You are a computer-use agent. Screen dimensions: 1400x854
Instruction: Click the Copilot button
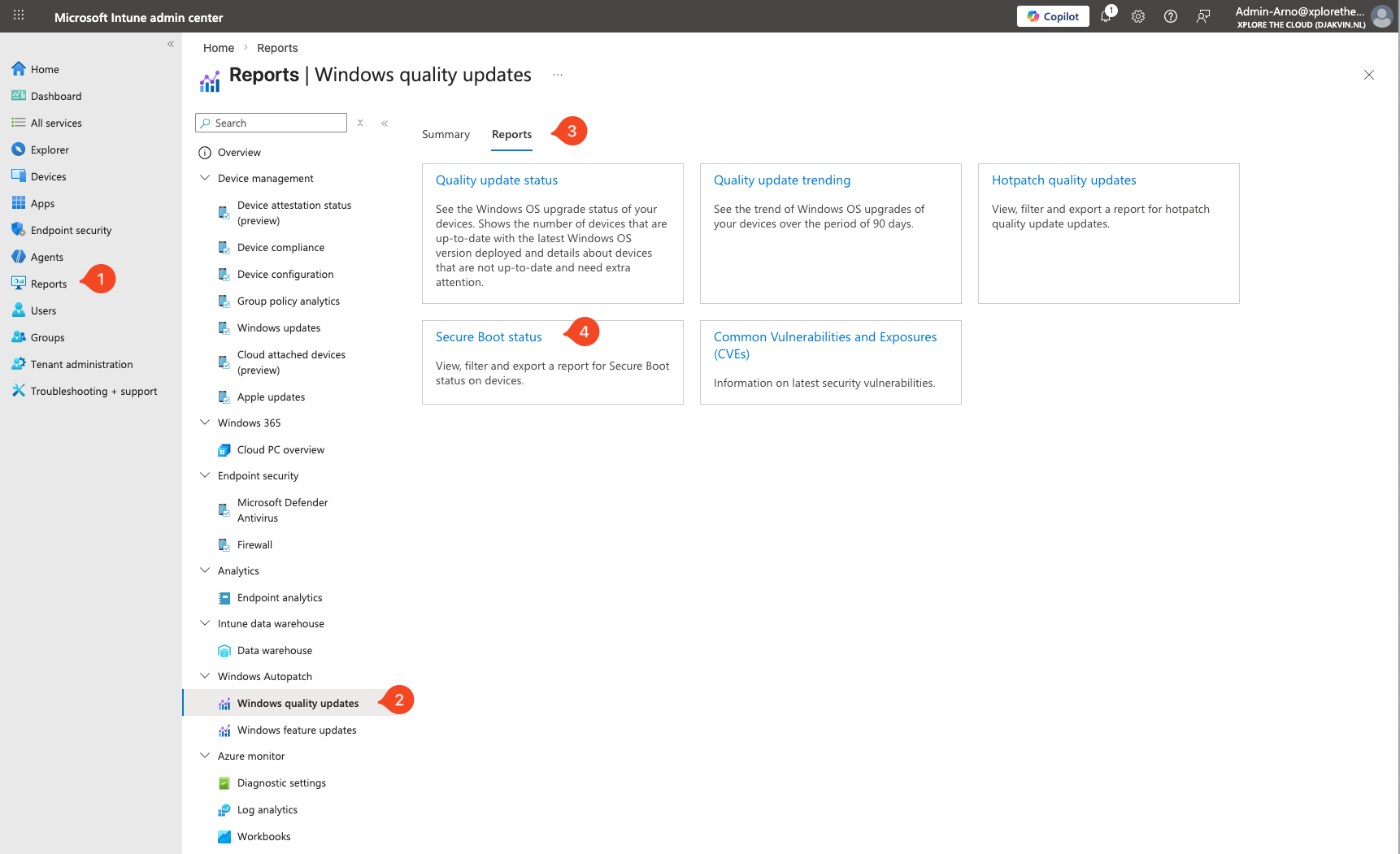coord(1053,16)
